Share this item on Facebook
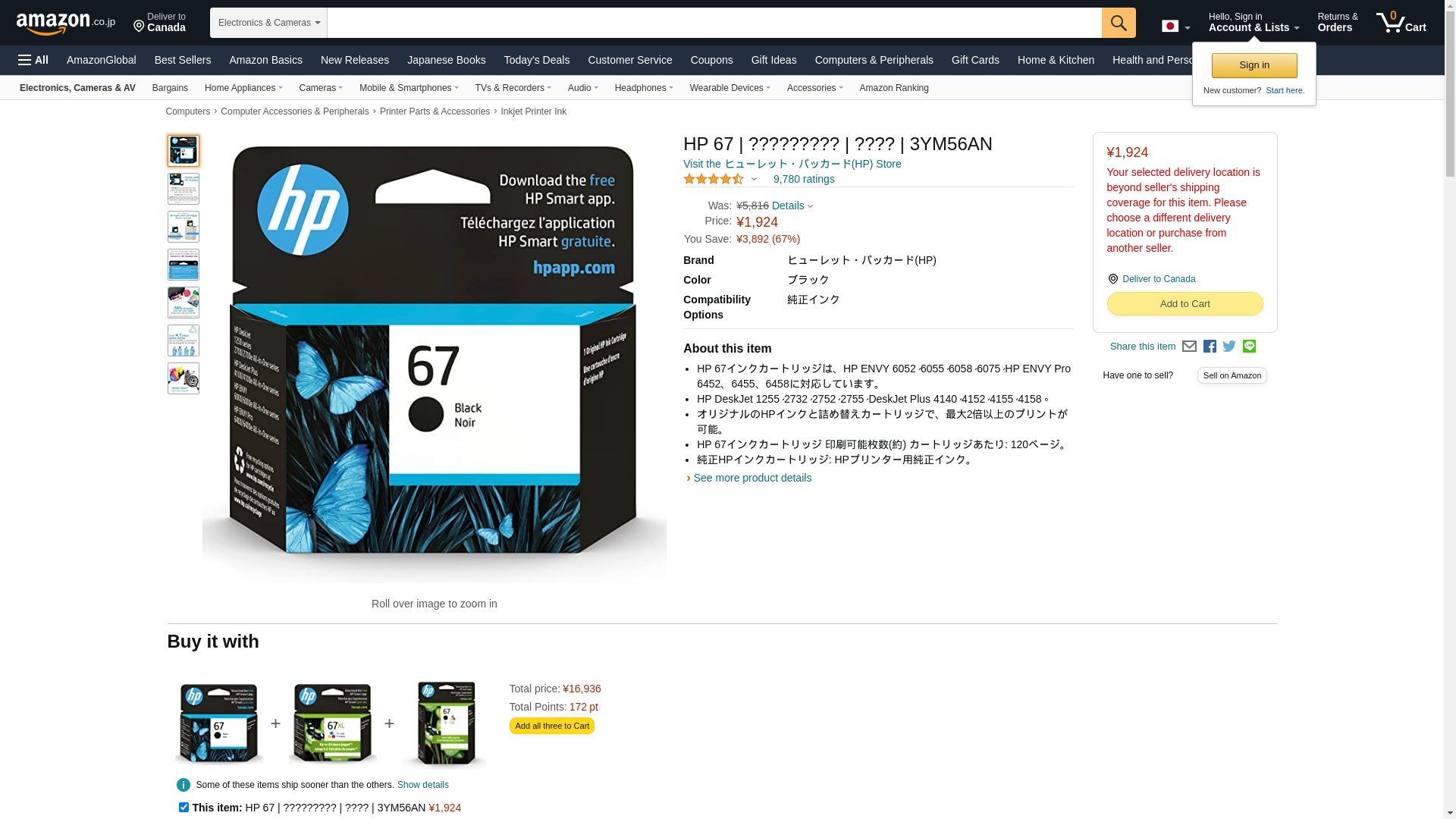 [x=1210, y=347]
